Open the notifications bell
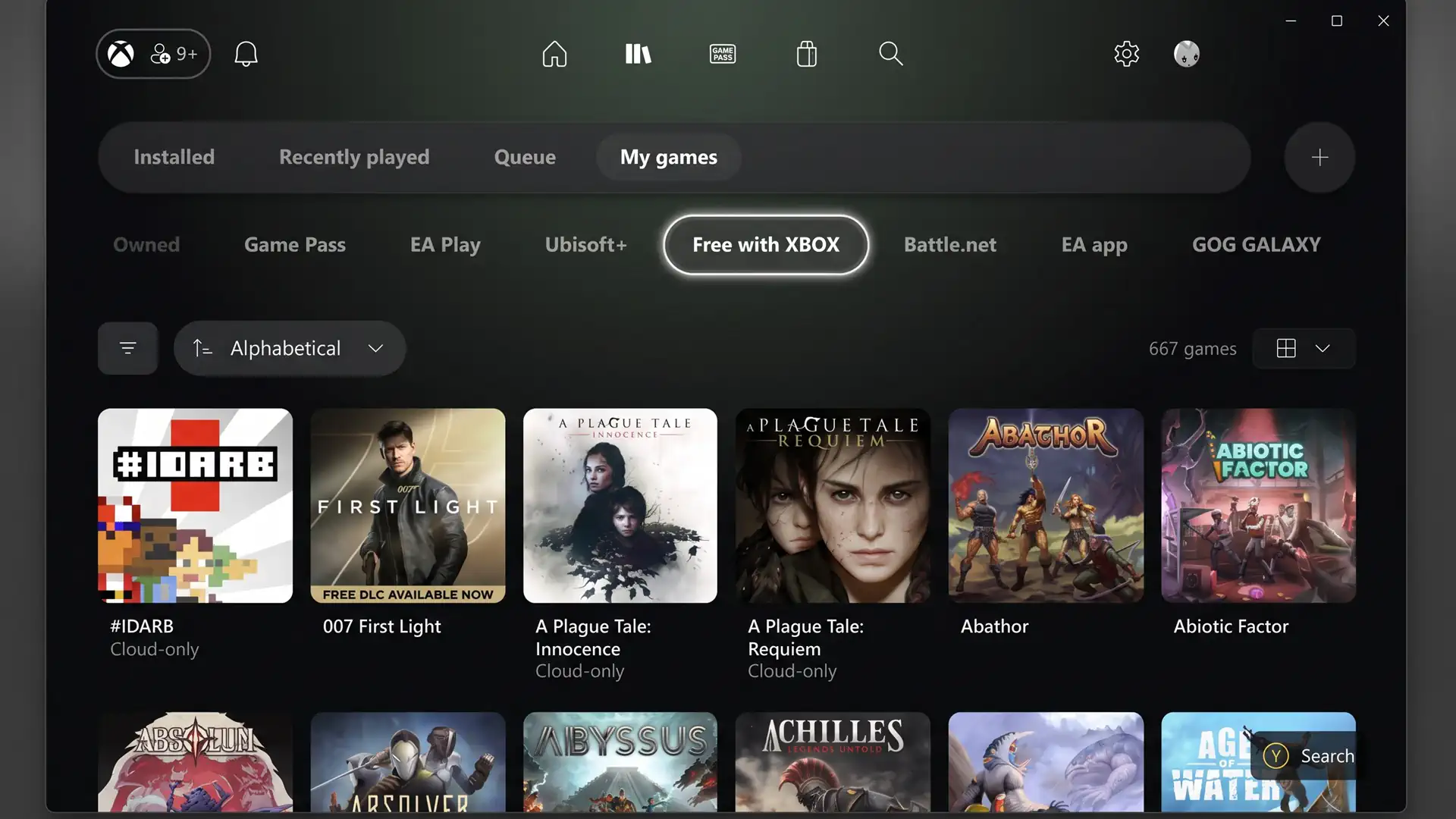Screen dimensions: 1456x819 246,54
